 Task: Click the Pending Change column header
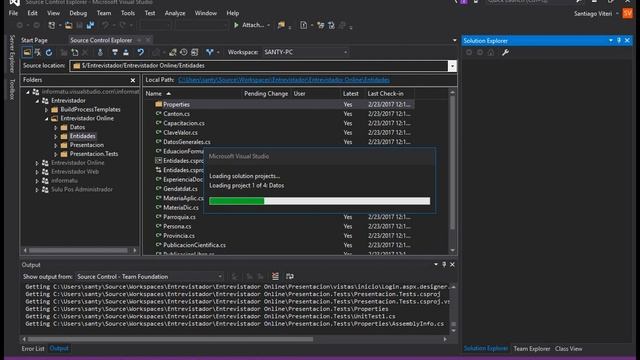pyautogui.click(x=266, y=93)
